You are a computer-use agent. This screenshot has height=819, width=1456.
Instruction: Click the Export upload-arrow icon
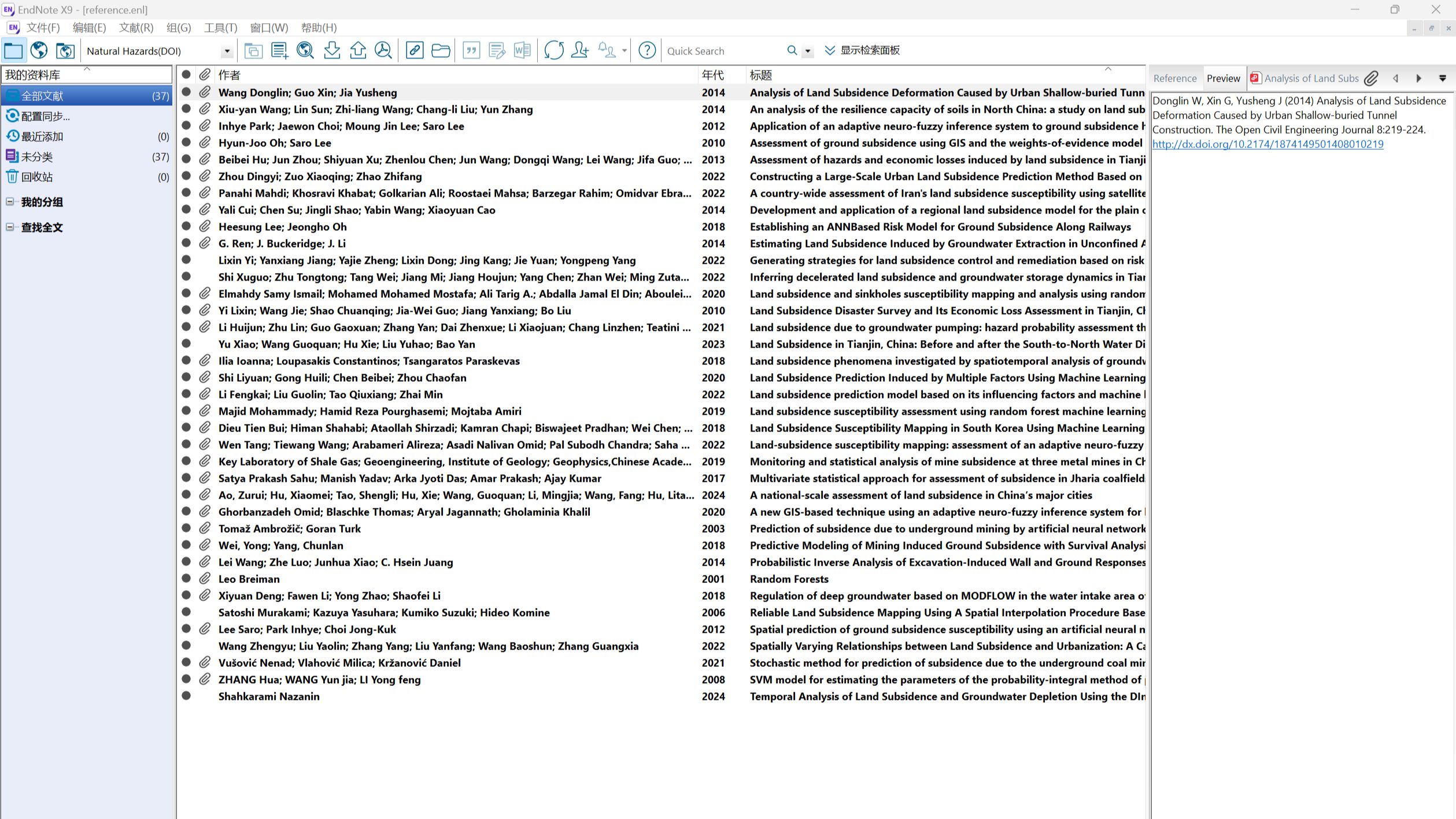pos(358,51)
